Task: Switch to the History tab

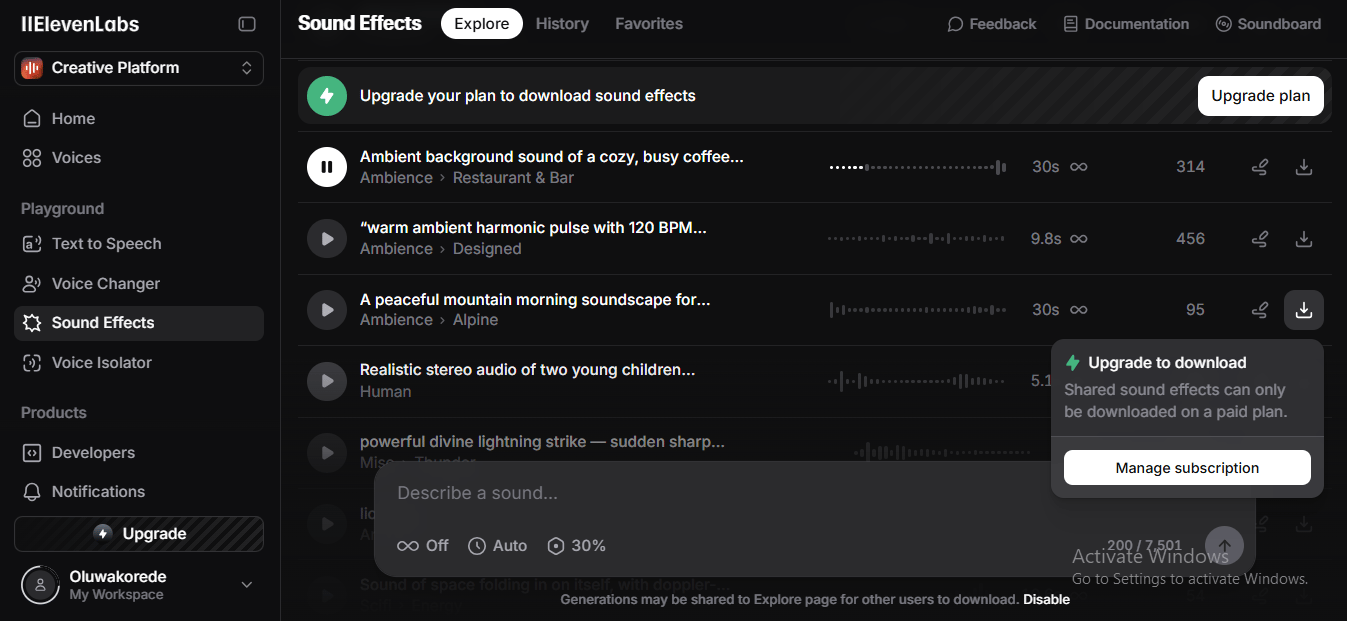Action: pos(562,24)
